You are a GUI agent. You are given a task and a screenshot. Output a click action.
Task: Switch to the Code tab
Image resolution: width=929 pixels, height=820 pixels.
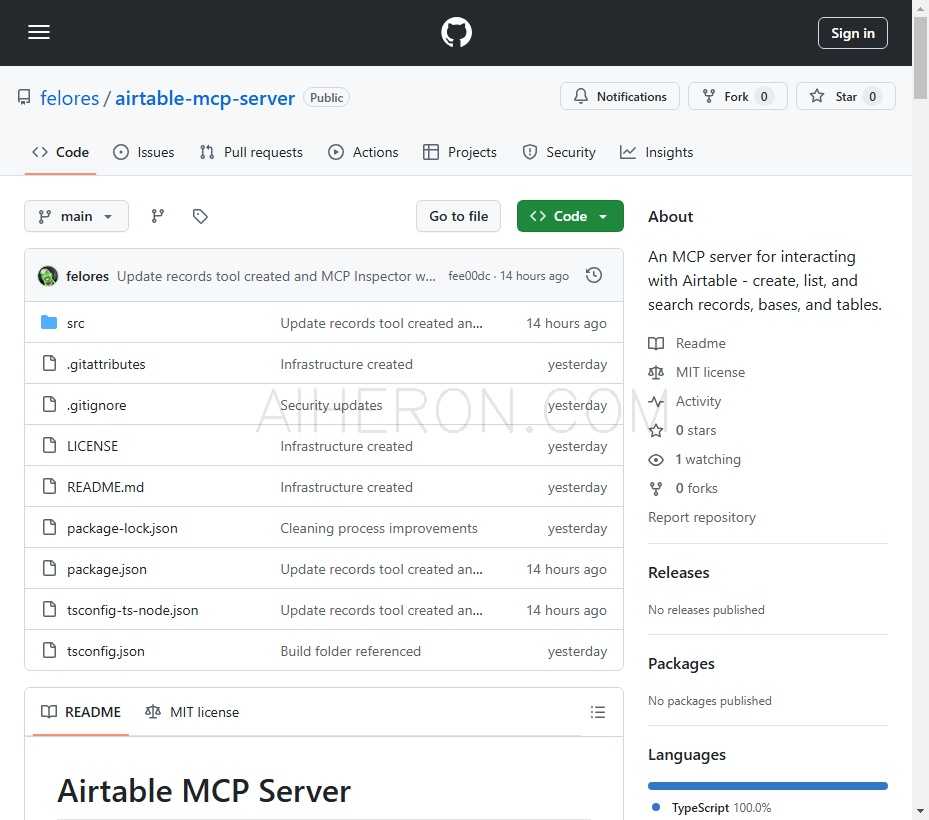pyautogui.click(x=60, y=152)
